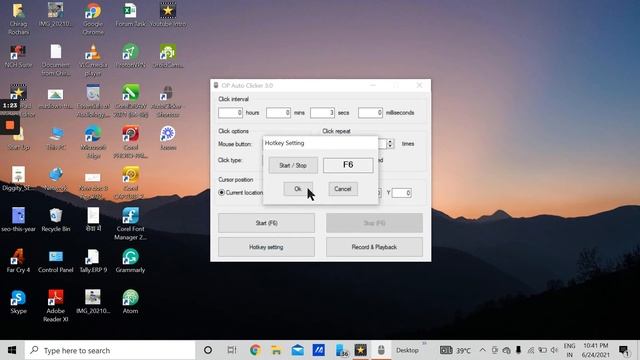This screenshot has width=640, height=360.
Task: Select the Skype desktop icon
Action: click(18, 302)
